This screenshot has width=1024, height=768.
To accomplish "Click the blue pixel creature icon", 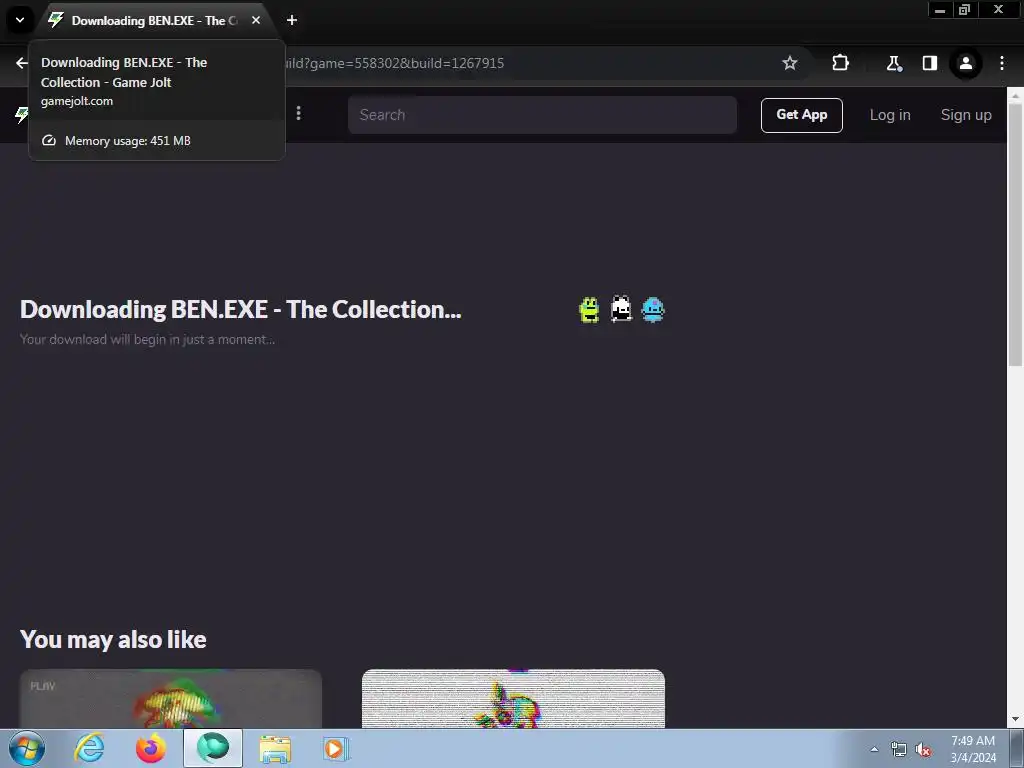I will coord(653,310).
